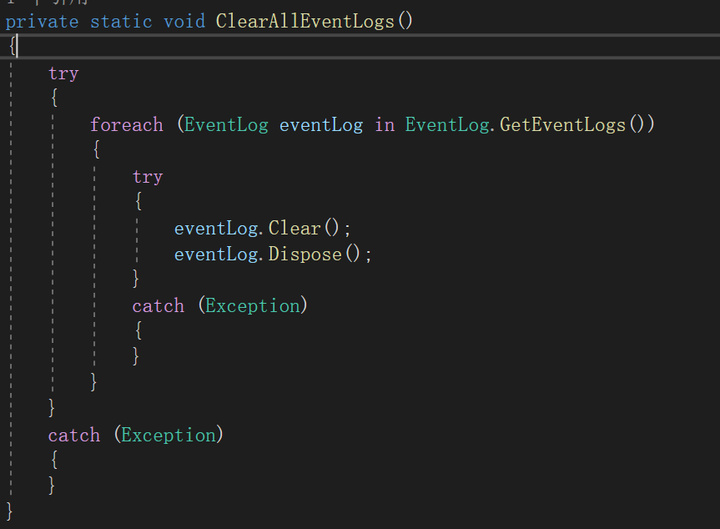Click the inner 'catch' keyword inside foreach
720x529 pixels.
click(x=158, y=306)
